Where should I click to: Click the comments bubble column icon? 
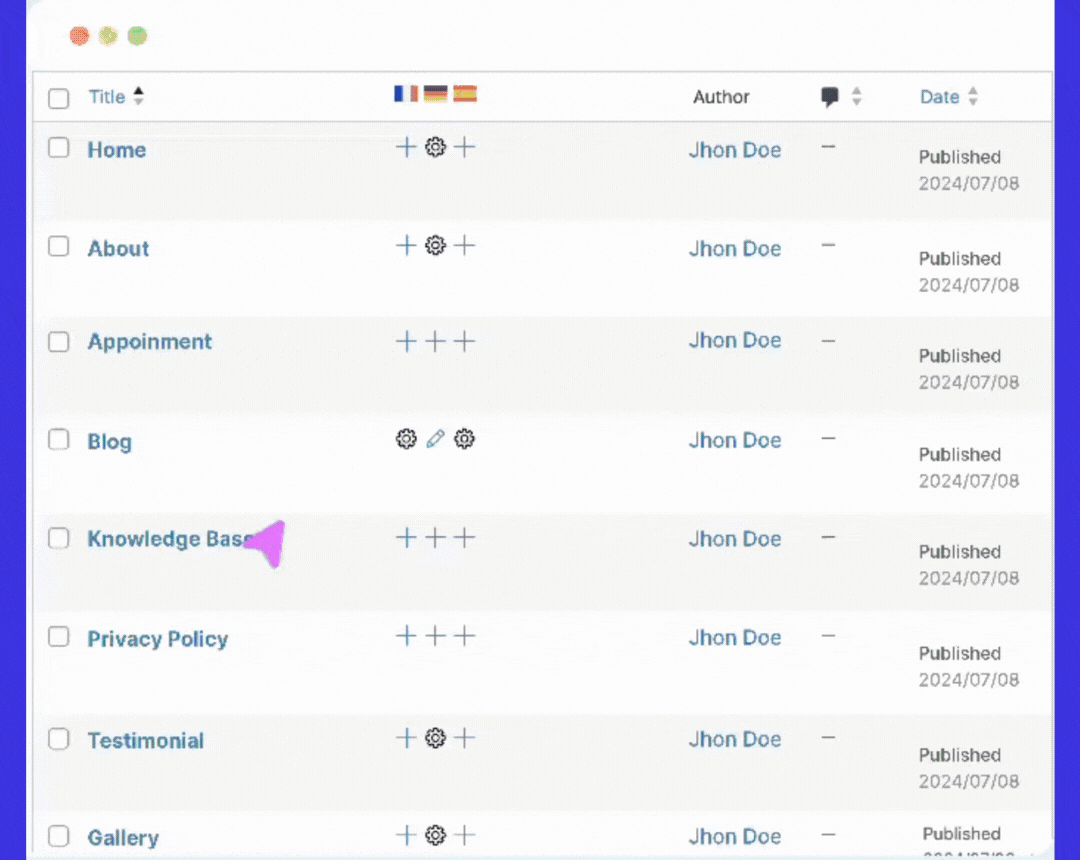[x=829, y=97]
